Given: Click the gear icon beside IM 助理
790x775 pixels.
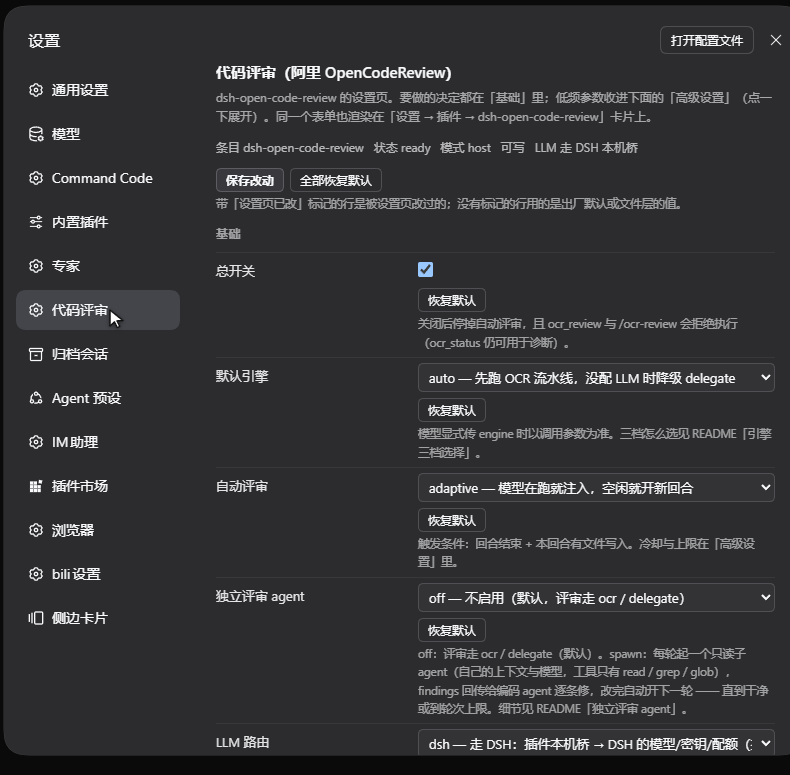Looking at the screenshot, I should pyautogui.click(x=36, y=442).
